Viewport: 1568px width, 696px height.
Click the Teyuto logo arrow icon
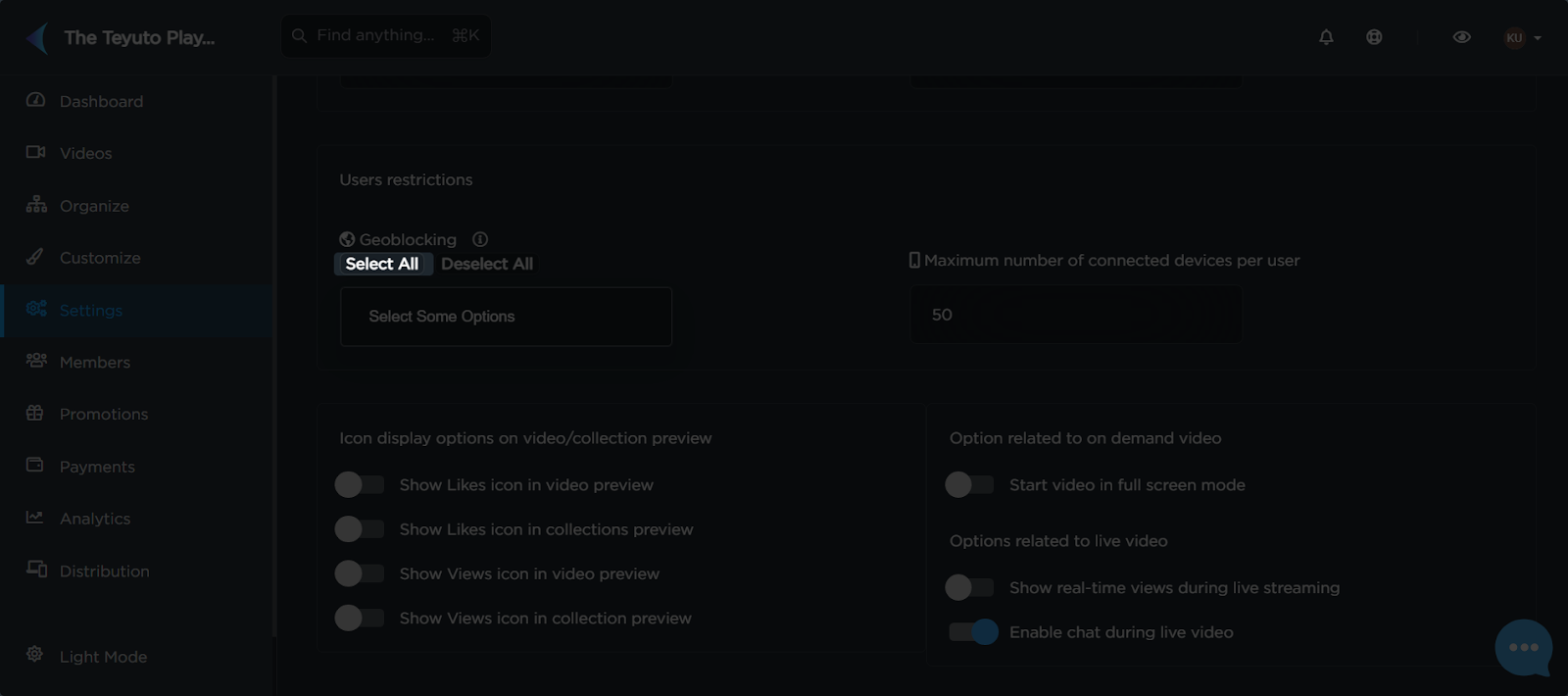[x=37, y=38]
